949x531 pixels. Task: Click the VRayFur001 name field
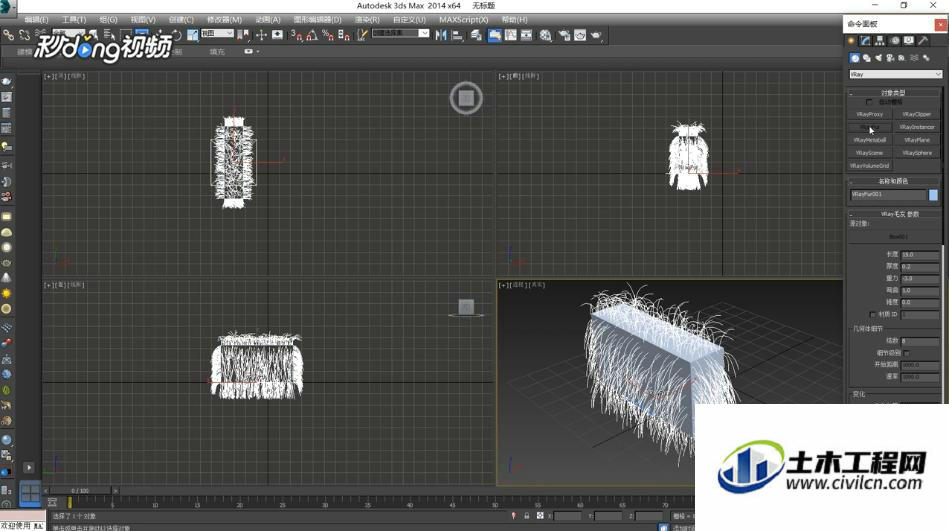tap(888, 194)
